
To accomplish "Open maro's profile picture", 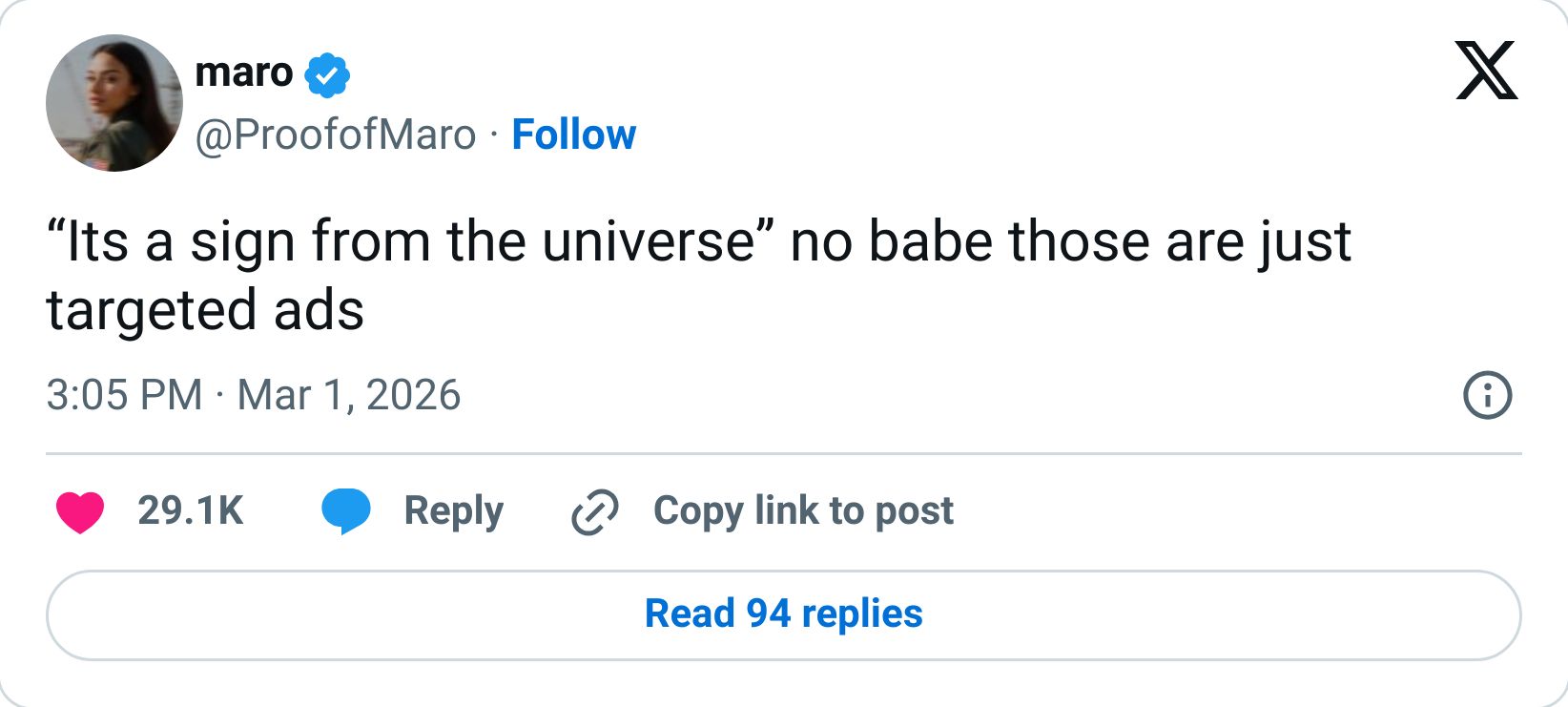I will click(113, 103).
